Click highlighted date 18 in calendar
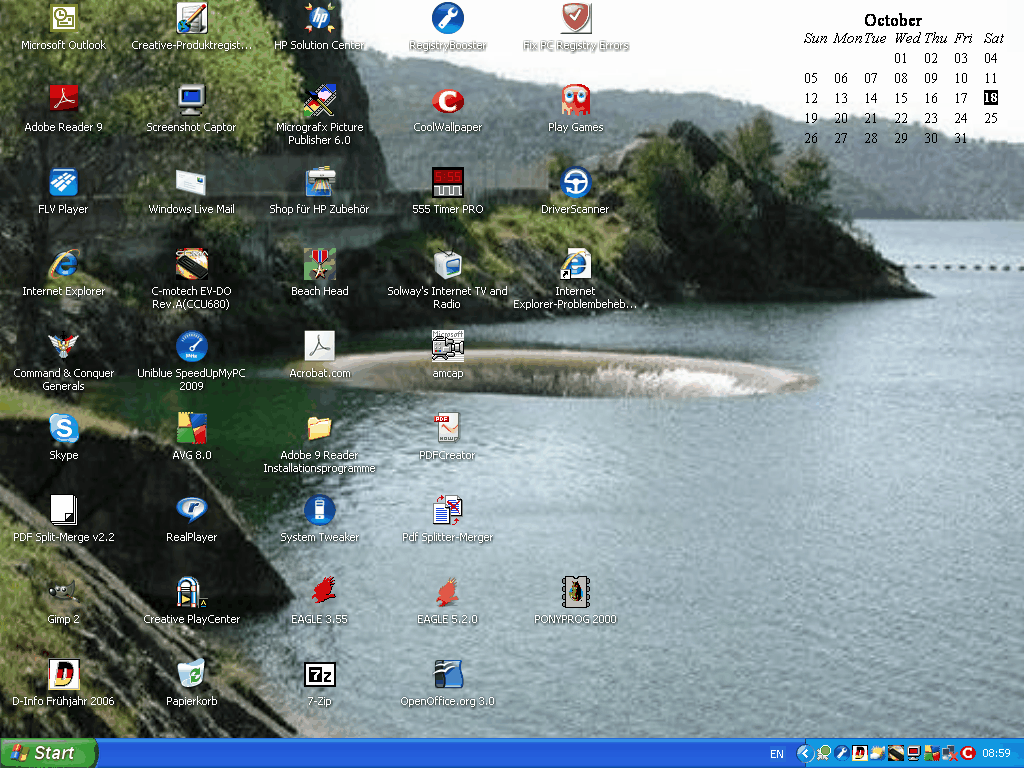Screen dimensions: 1024x768 (x=991, y=98)
